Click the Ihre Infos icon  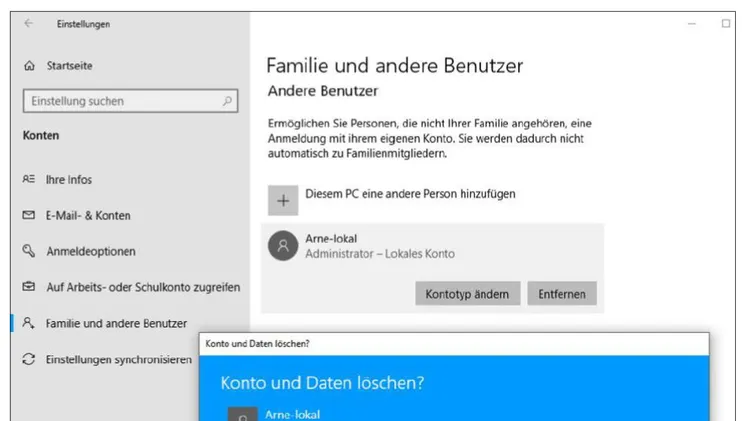coord(29,179)
